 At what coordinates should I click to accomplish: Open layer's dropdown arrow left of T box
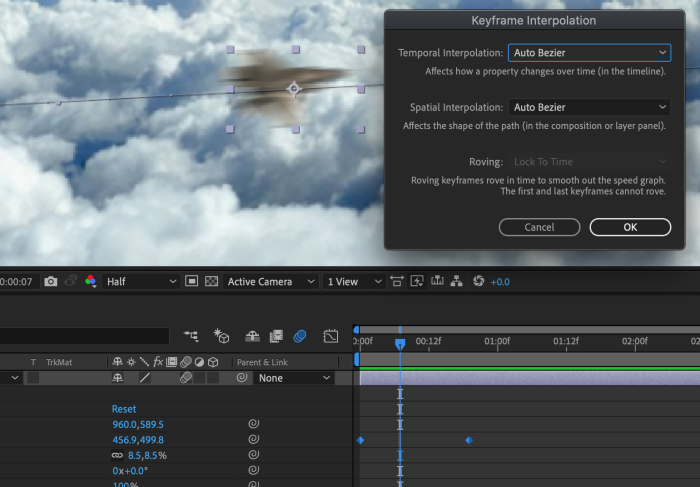(15, 378)
